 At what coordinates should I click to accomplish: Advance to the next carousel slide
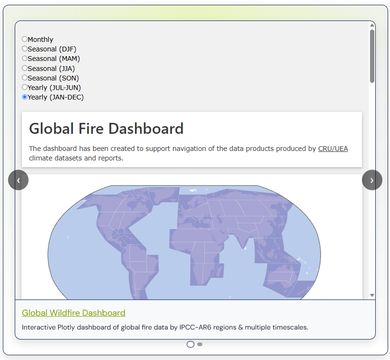click(372, 180)
